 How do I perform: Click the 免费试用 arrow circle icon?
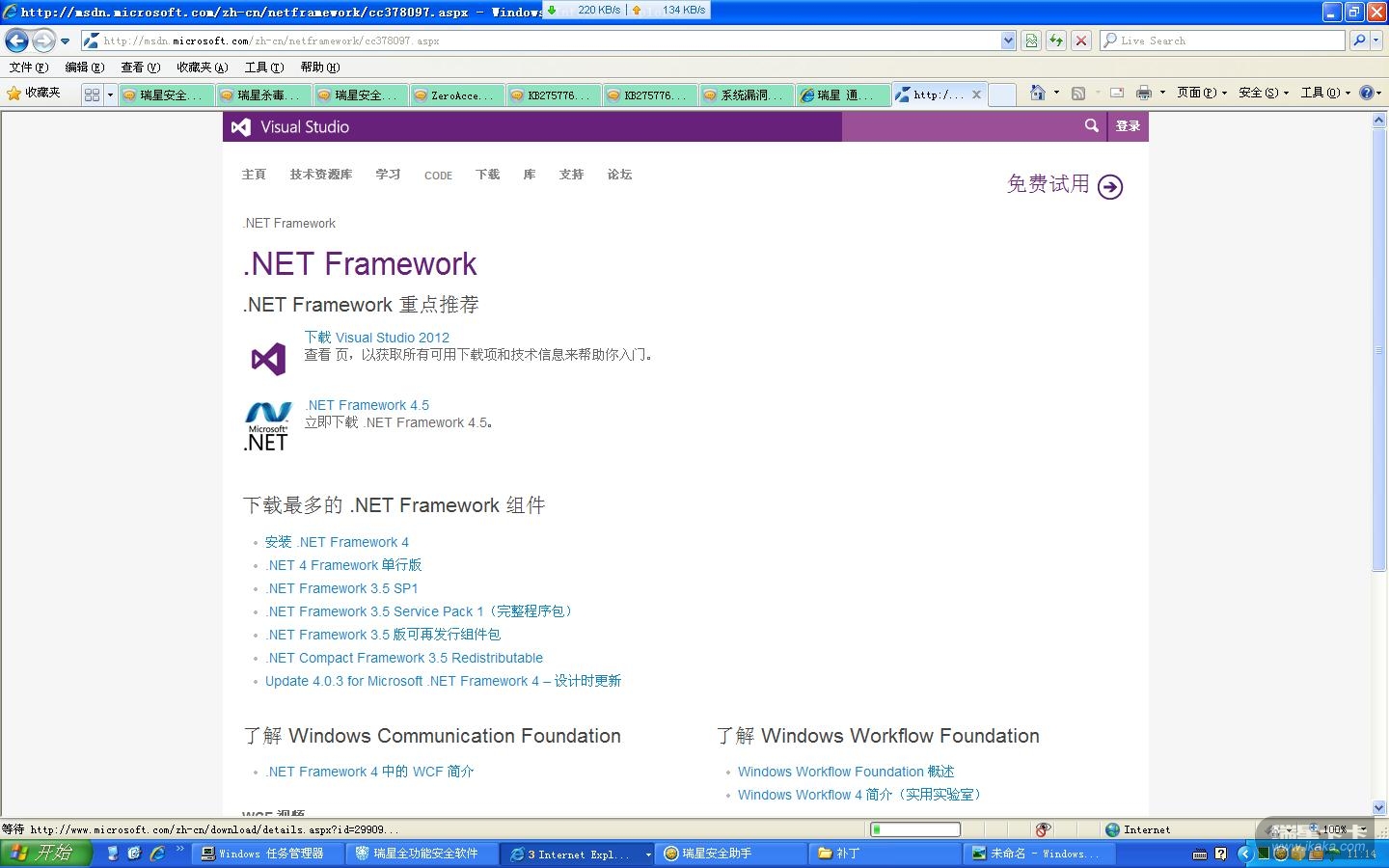point(1110,187)
